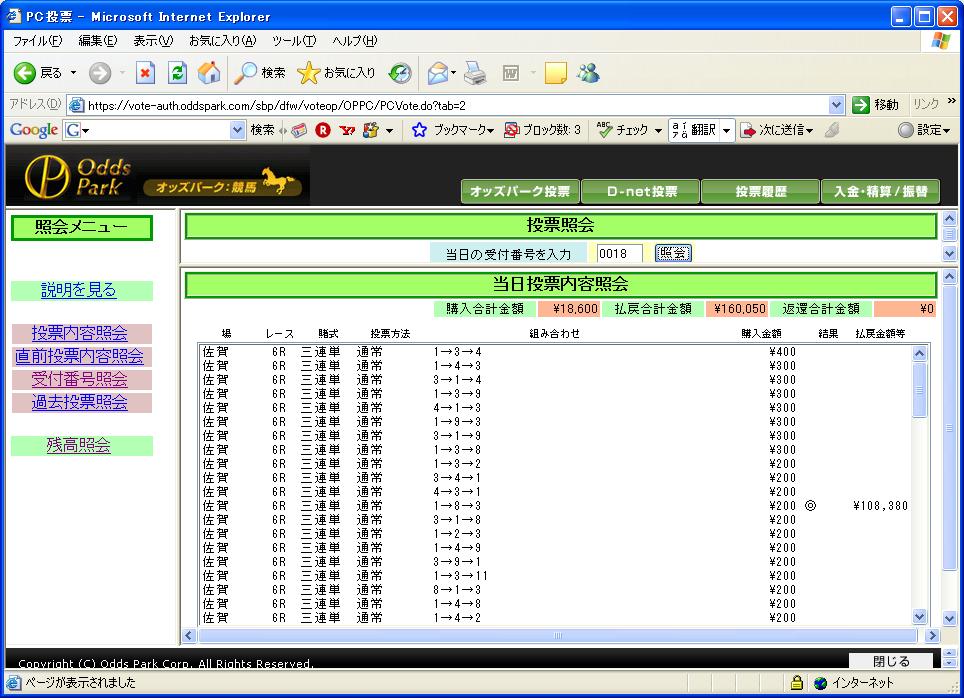The width and height of the screenshot is (964, 698).
Task: Open the 編集(E) menu
Action: pyautogui.click(x=98, y=41)
